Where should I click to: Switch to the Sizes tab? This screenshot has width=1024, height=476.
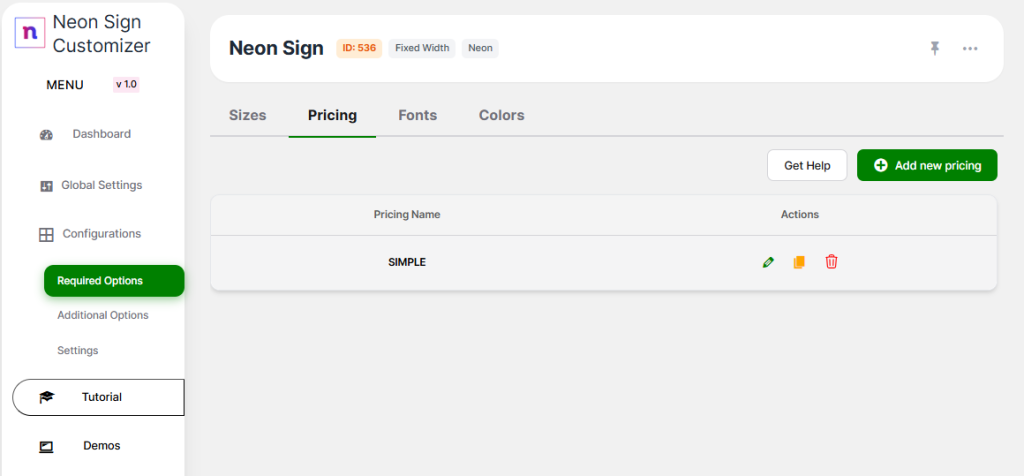[x=248, y=115]
